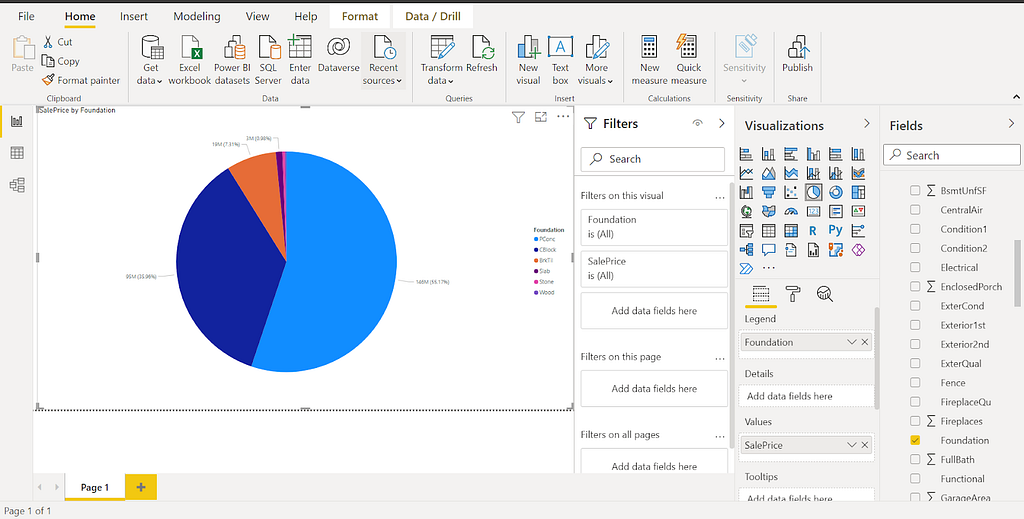Expand the Foundation legend field dropdown
The height and width of the screenshot is (519, 1024).
851,342
